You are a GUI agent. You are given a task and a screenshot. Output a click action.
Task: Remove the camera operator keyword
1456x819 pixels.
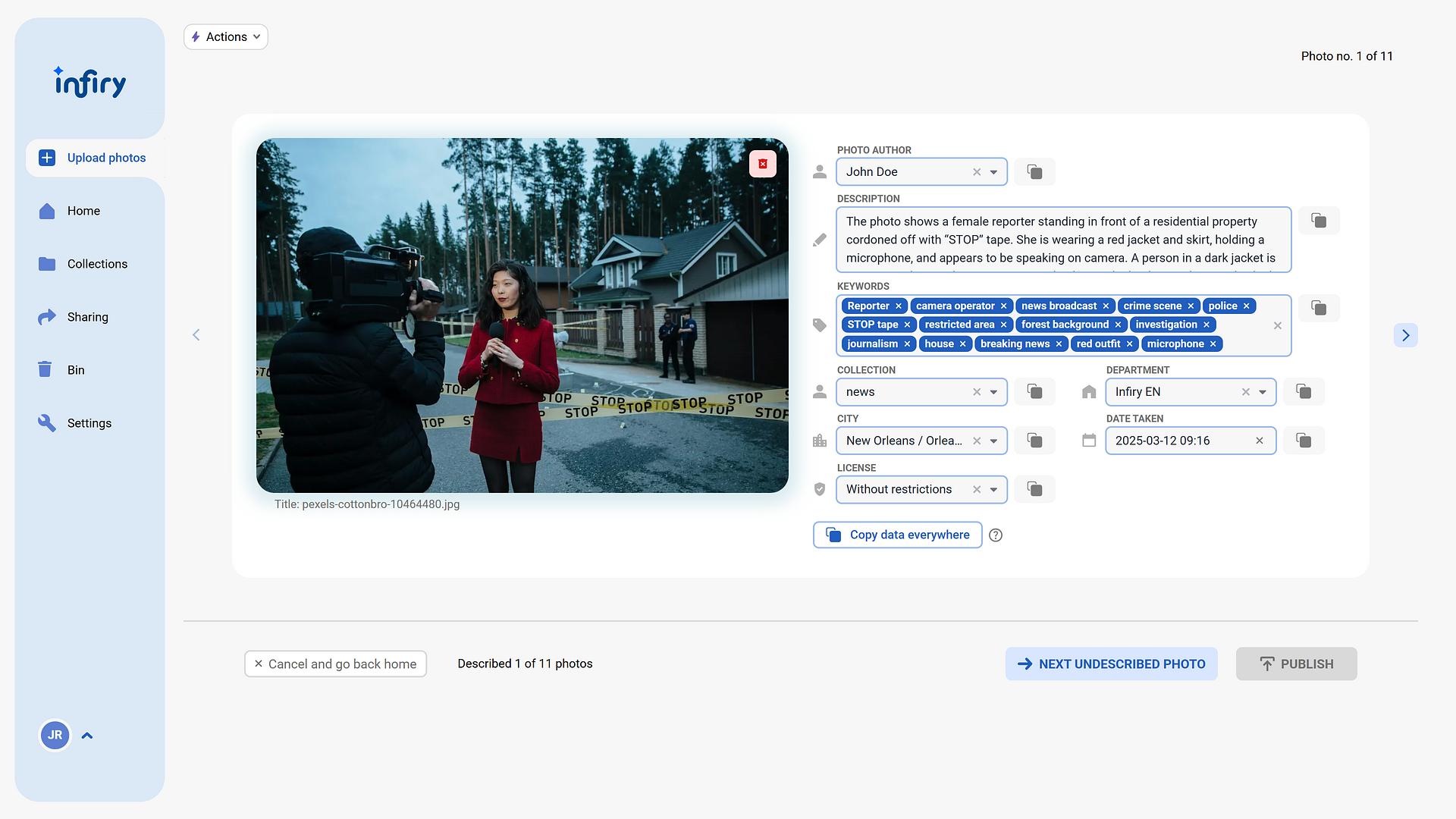[1003, 306]
